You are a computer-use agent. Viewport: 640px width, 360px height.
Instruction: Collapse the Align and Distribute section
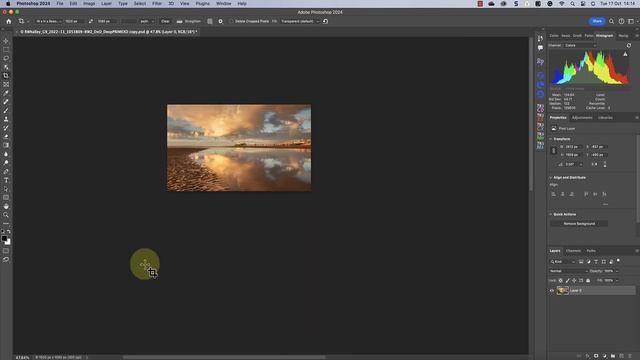(x=551, y=178)
